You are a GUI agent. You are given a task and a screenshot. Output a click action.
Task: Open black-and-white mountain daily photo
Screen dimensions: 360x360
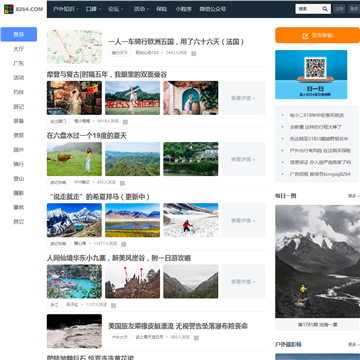point(317,261)
